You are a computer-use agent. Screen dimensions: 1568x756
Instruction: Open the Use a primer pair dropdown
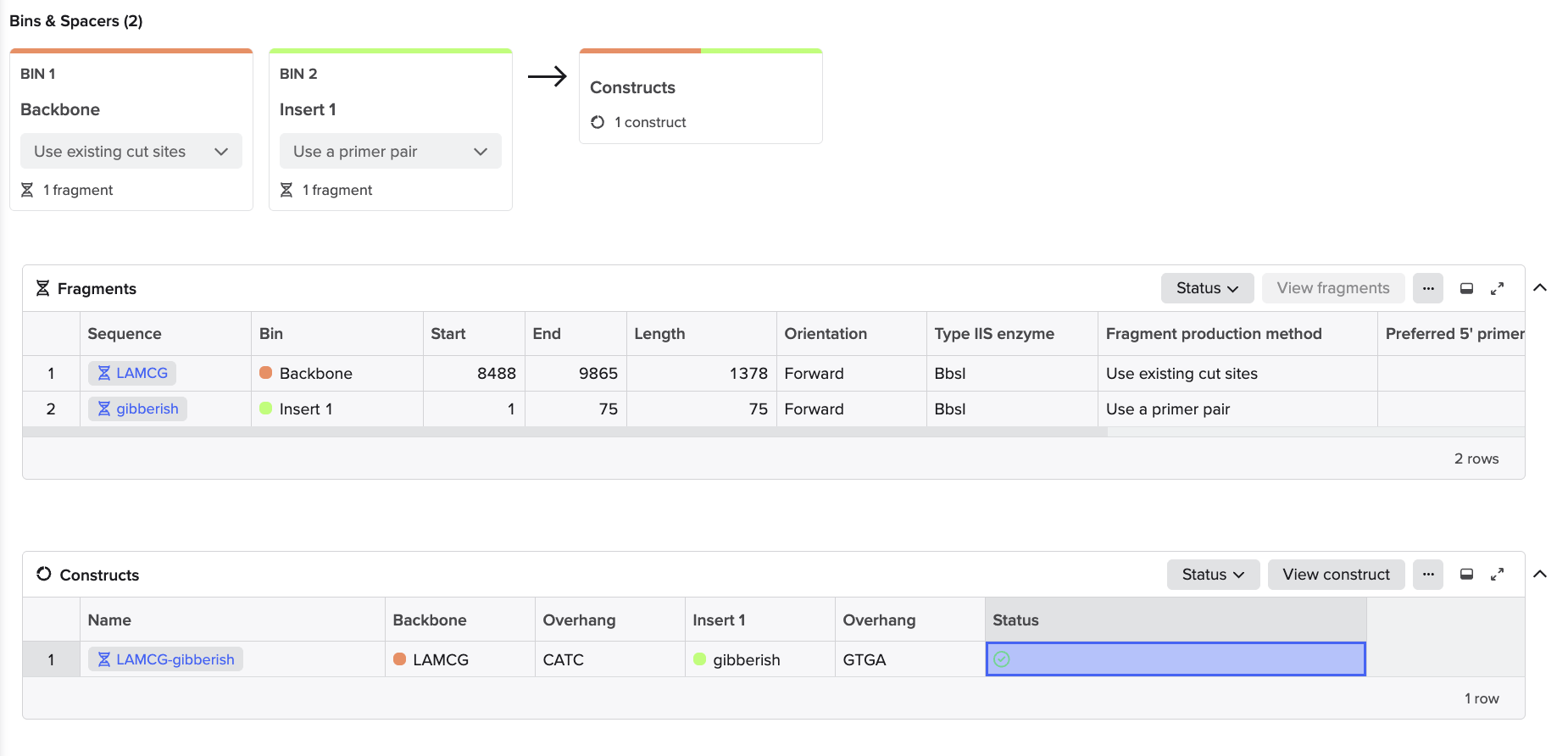(390, 152)
